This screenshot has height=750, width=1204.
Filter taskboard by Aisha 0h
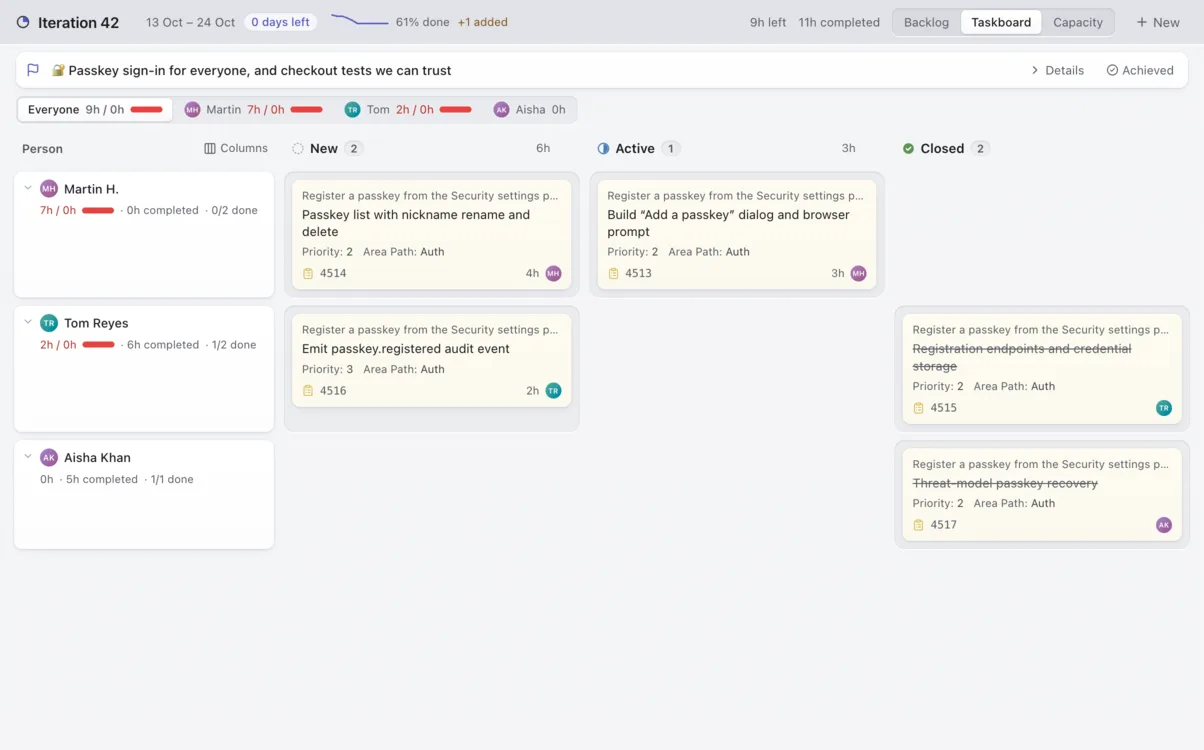pos(530,110)
